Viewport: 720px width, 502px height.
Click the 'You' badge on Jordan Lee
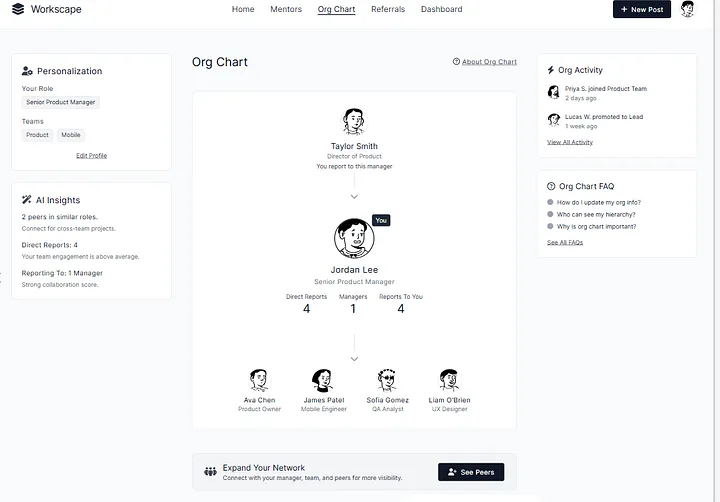click(x=381, y=220)
